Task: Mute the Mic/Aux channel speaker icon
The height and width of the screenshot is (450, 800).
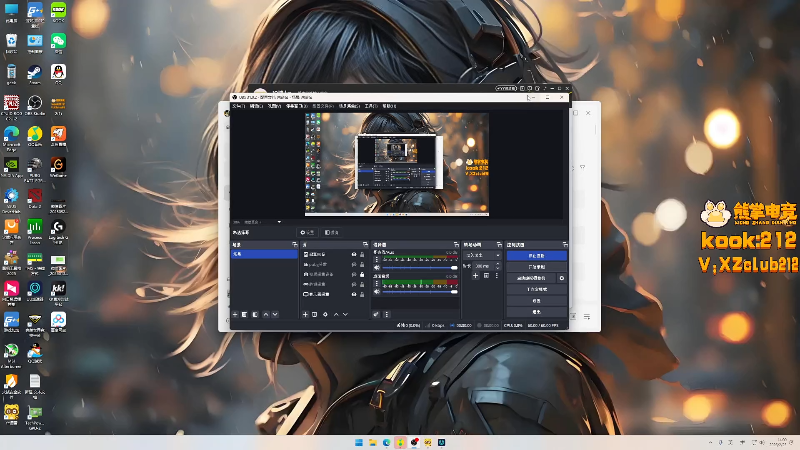Action: click(377, 268)
